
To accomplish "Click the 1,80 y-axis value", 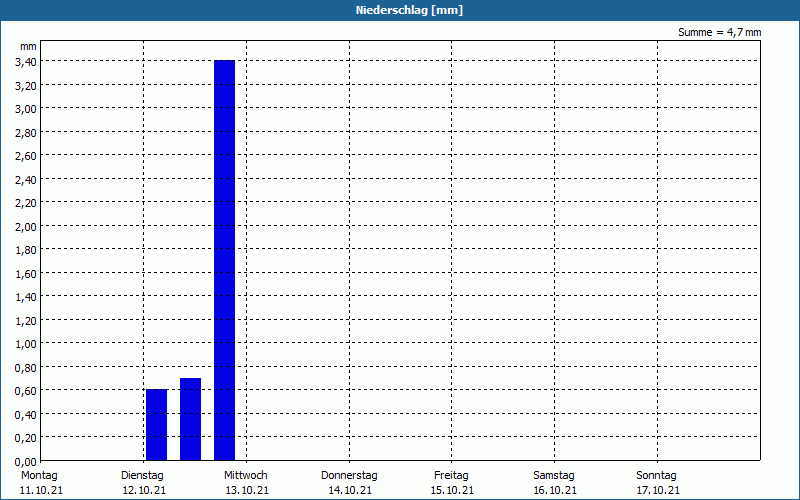I will (26, 250).
